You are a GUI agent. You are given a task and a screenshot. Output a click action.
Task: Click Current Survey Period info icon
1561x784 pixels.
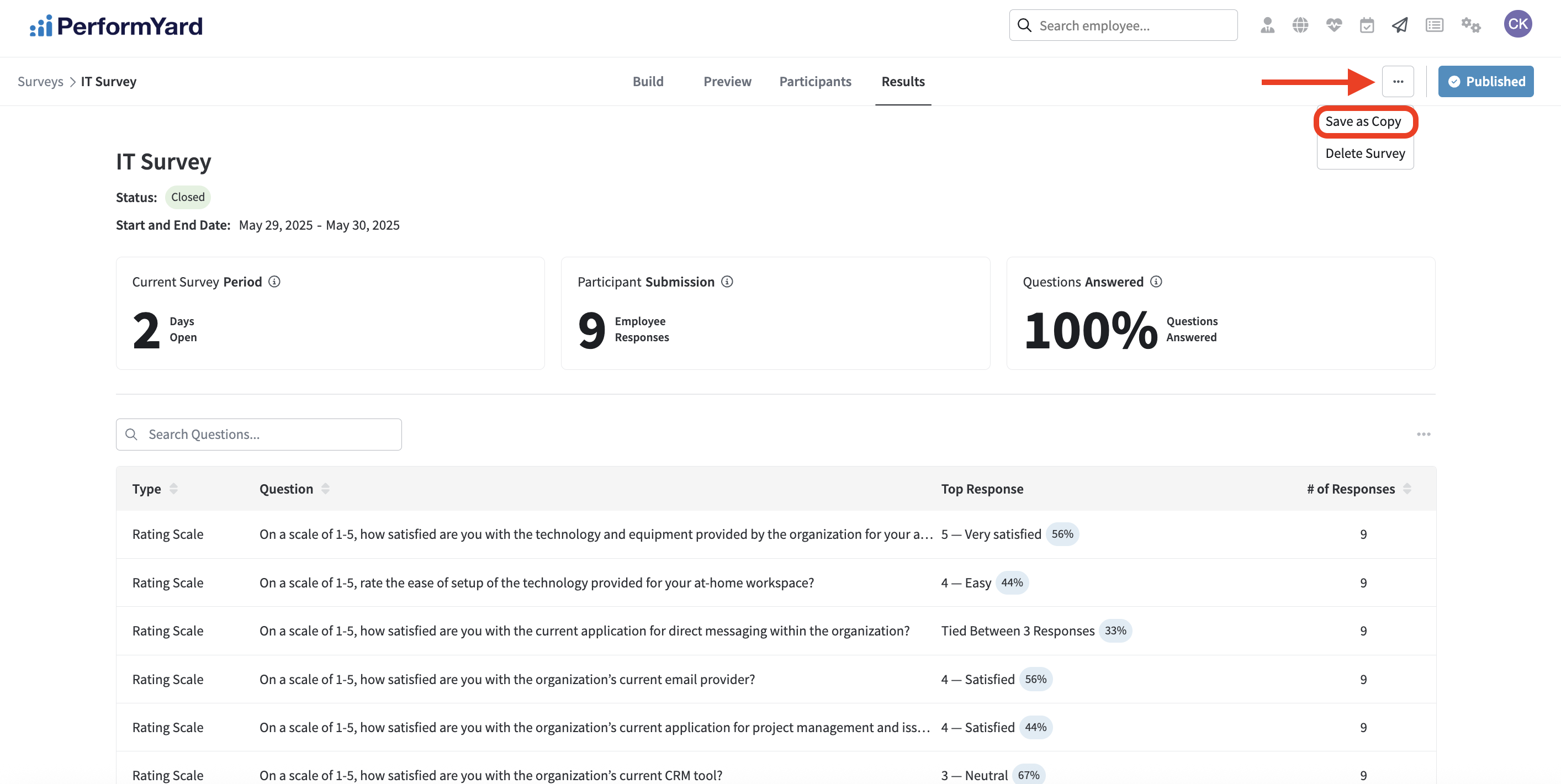click(x=274, y=282)
